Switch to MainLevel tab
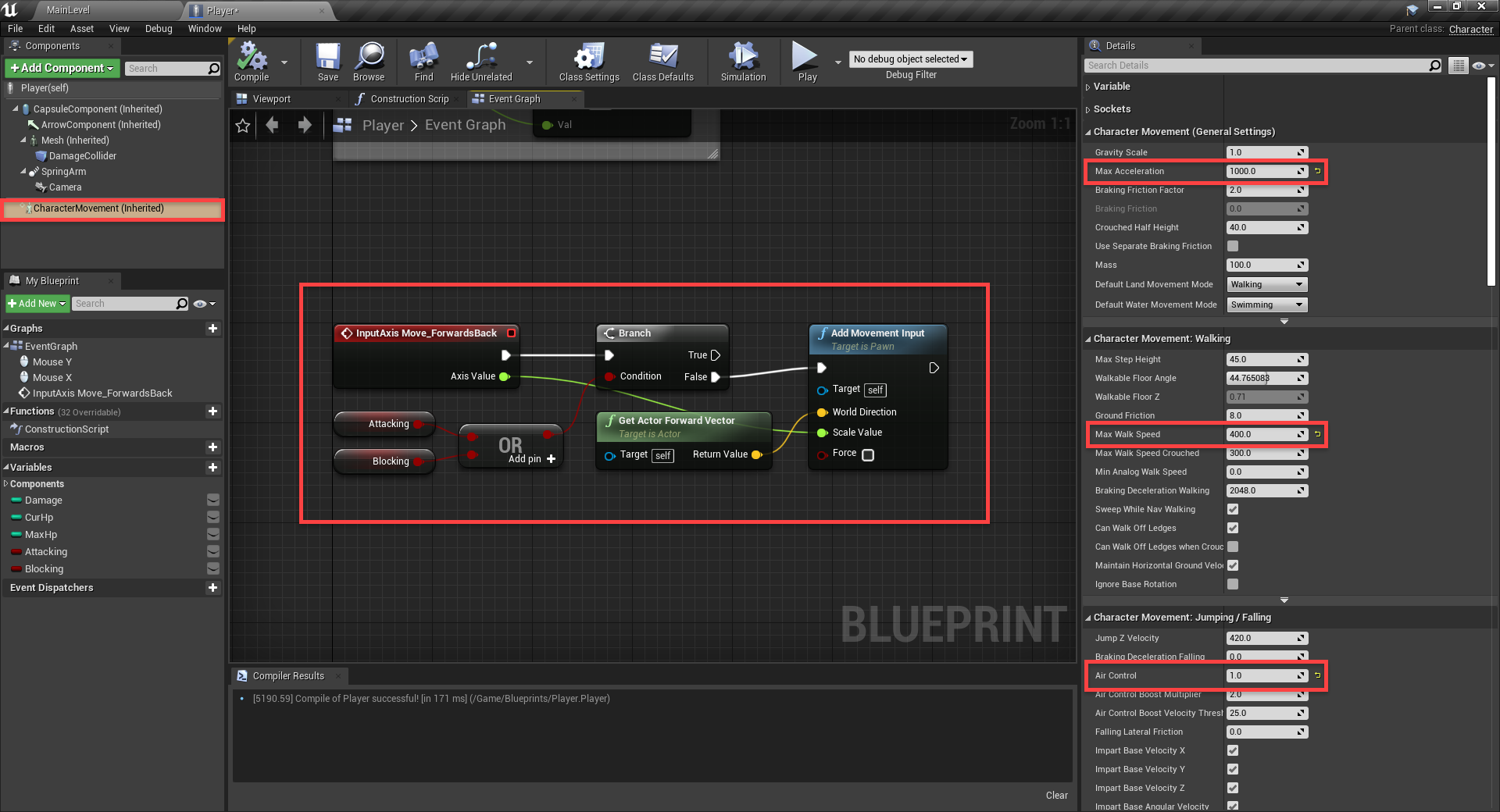Image resolution: width=1500 pixels, height=812 pixels. [x=68, y=10]
